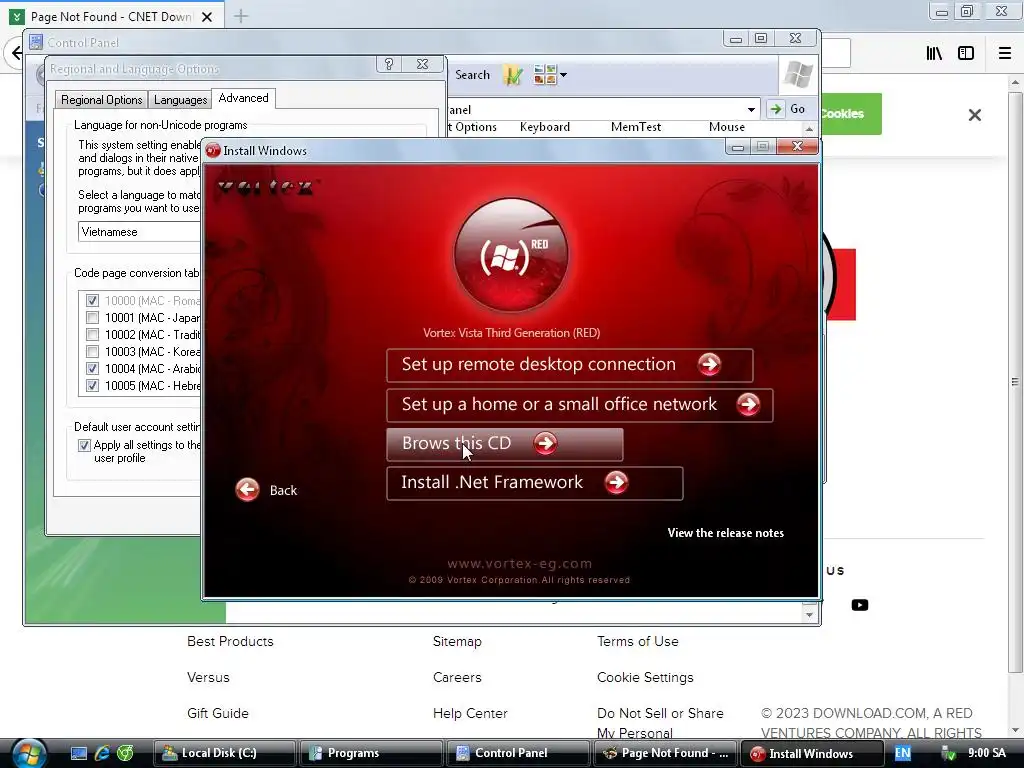Image resolution: width=1024 pixels, height=768 pixels.
Task: Toggle Firefox sidebar icon
Action: 966,53
